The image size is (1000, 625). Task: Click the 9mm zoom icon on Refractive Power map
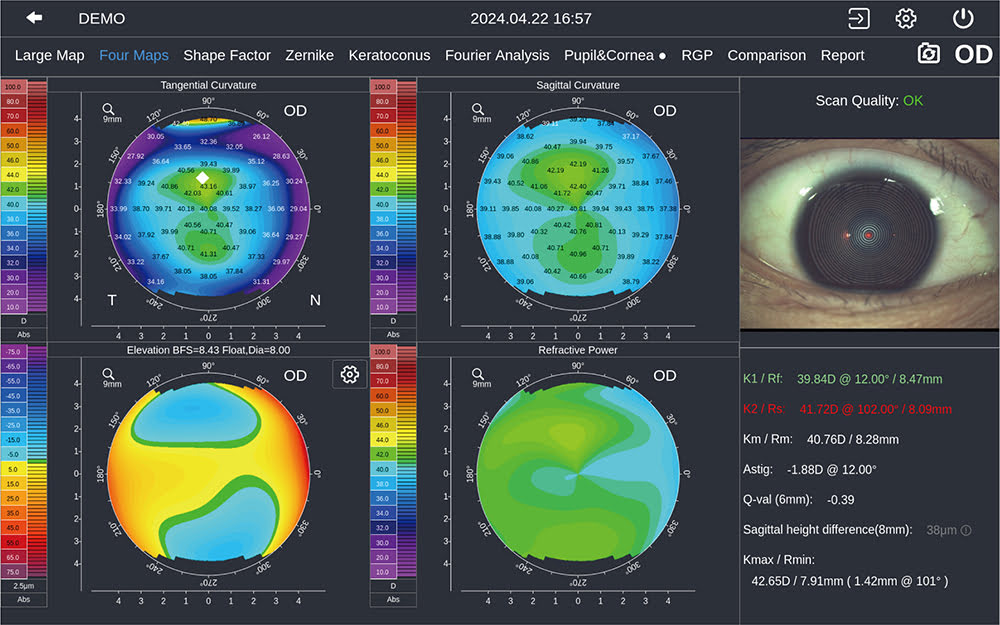(x=478, y=378)
